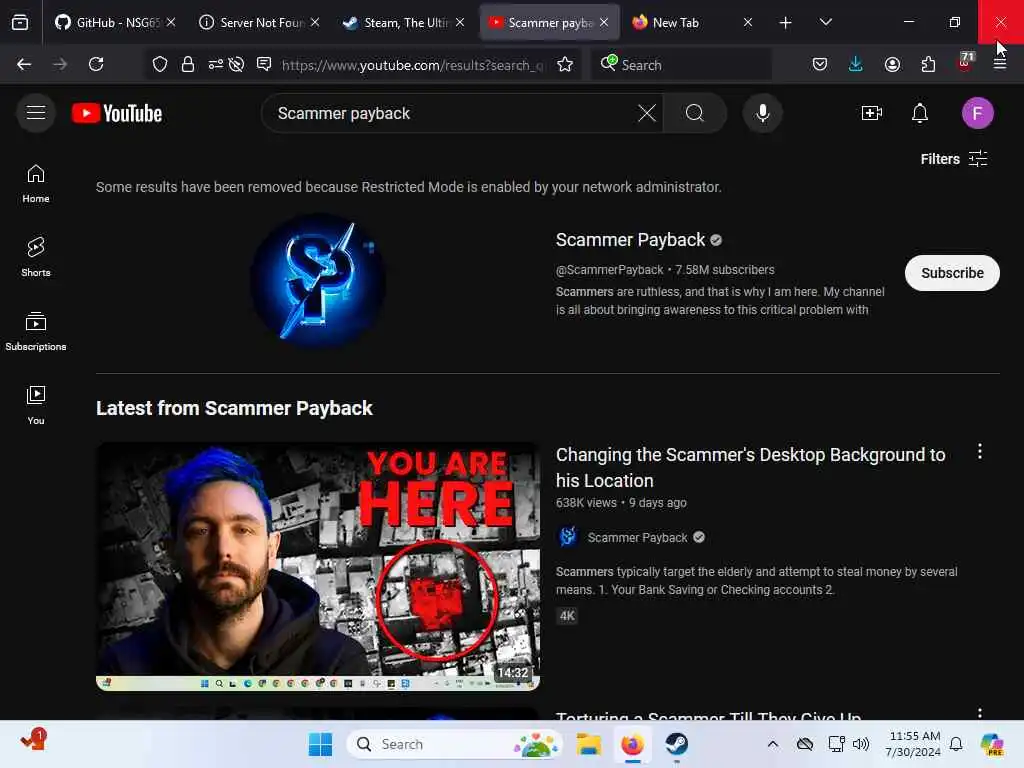Close the Scammer payback tab
The height and width of the screenshot is (768, 1024).
pyautogui.click(x=604, y=22)
